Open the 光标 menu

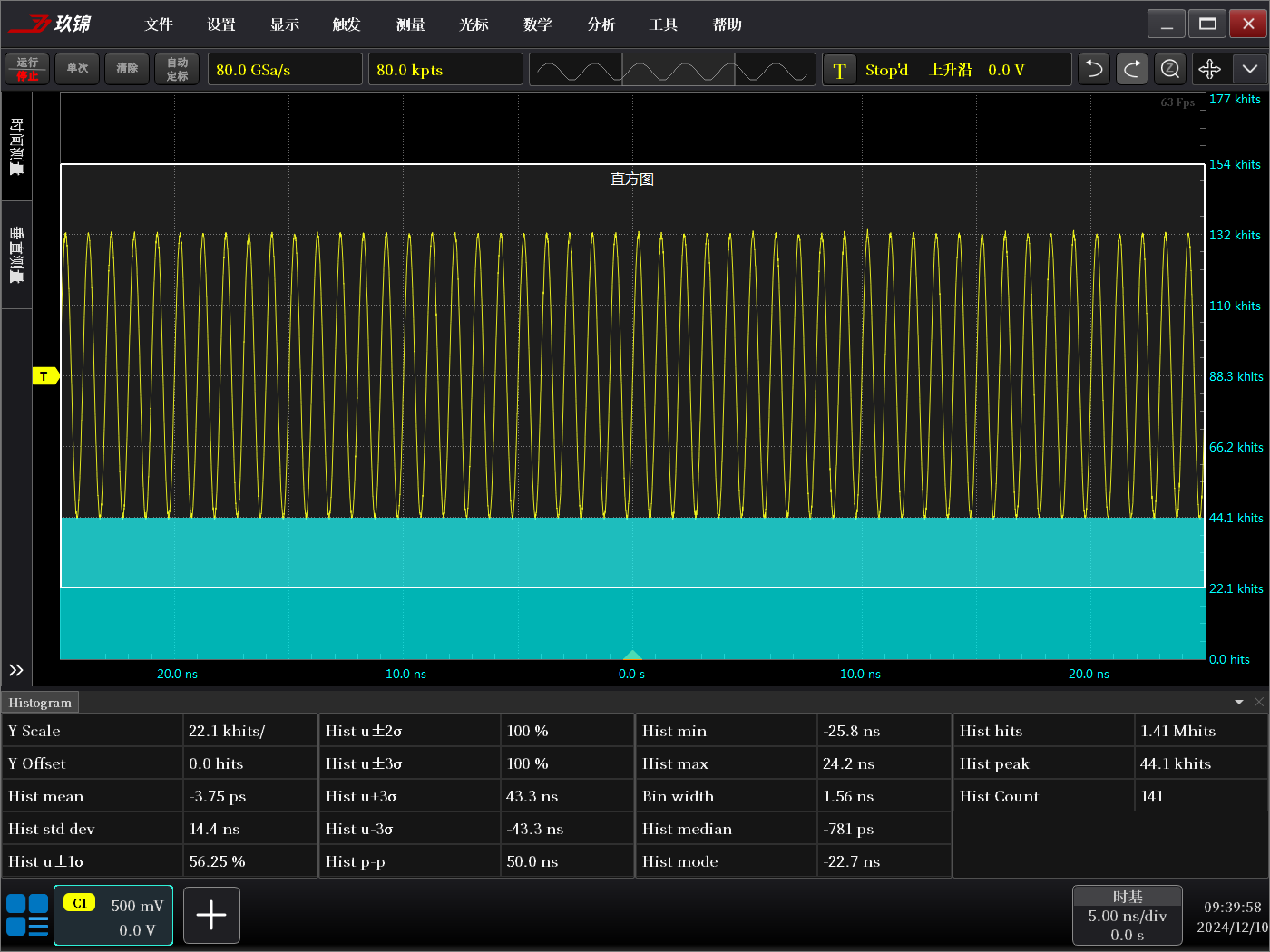[x=474, y=24]
